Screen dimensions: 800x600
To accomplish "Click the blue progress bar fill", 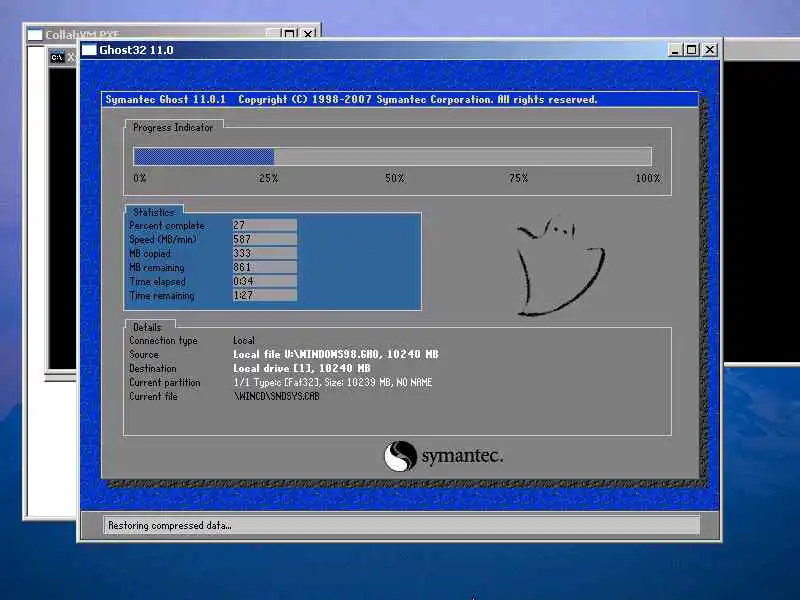I will click(204, 156).
